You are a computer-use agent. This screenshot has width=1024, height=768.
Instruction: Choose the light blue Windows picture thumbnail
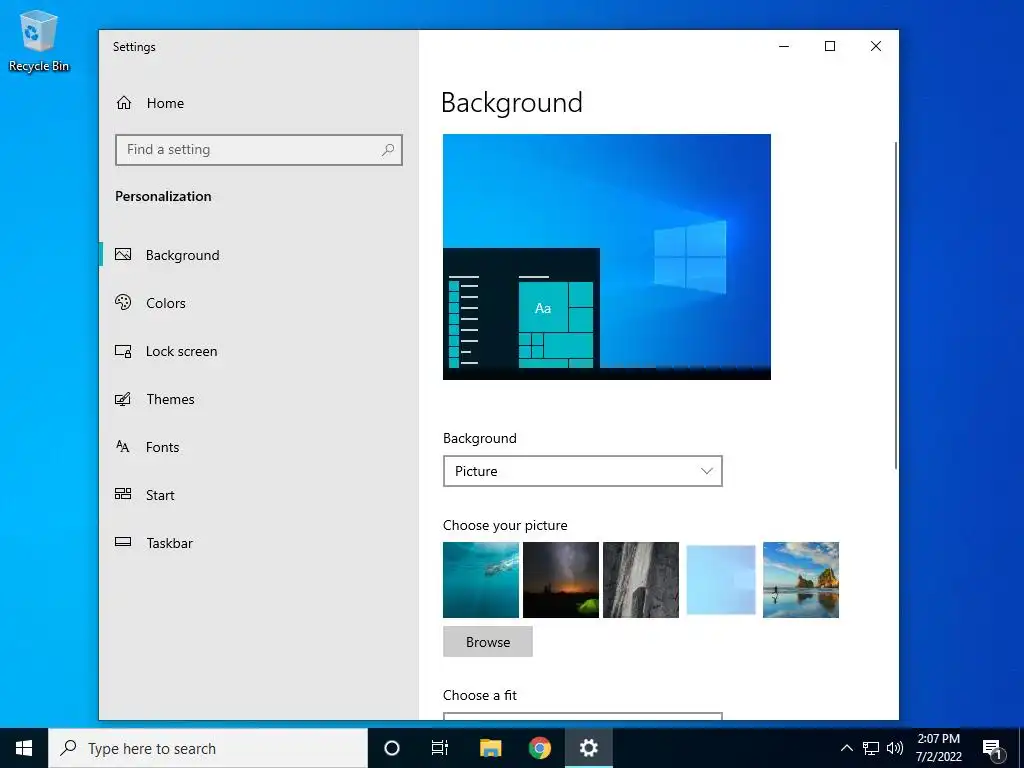point(721,580)
